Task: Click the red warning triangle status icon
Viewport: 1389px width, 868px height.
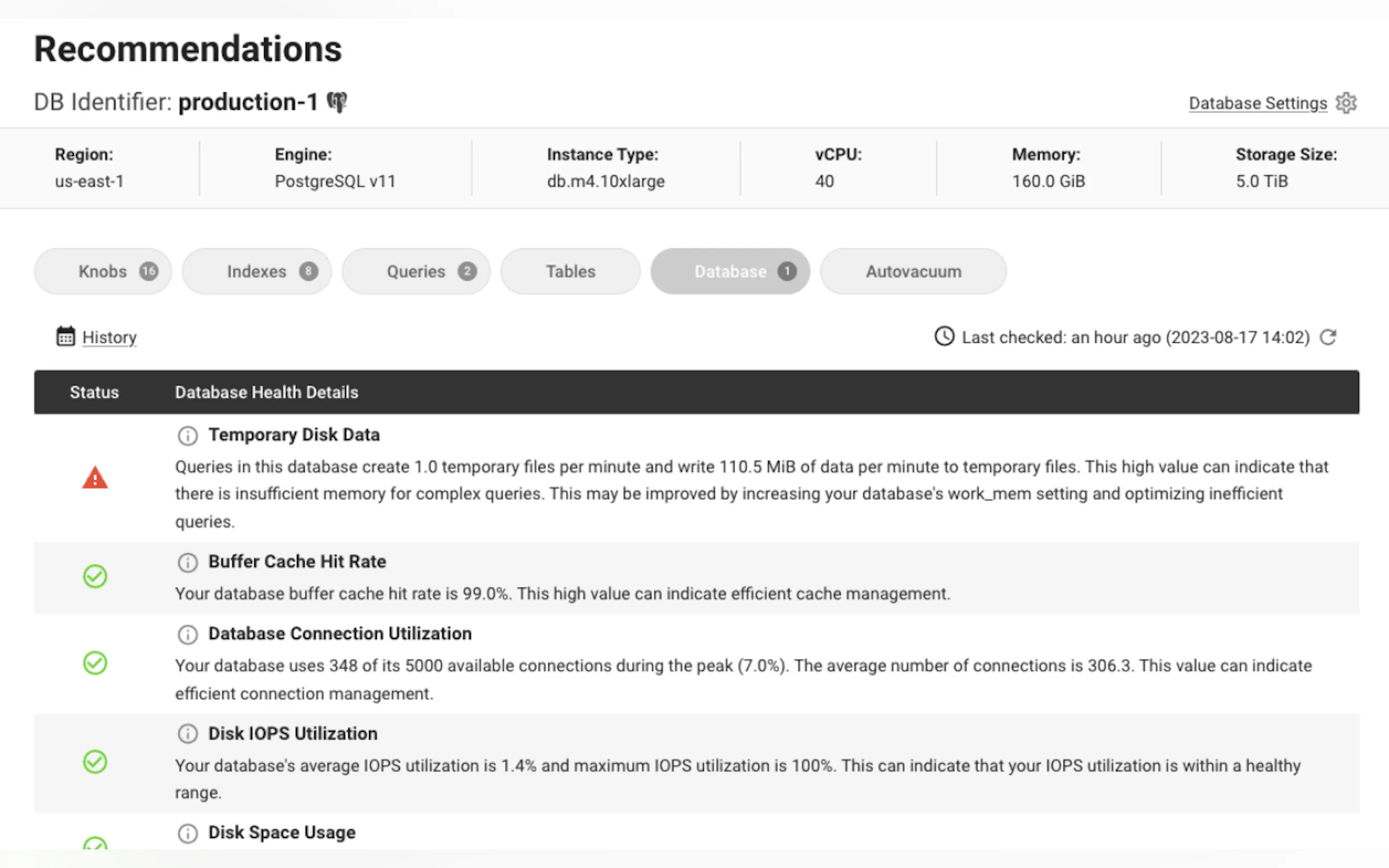Action: (x=95, y=478)
